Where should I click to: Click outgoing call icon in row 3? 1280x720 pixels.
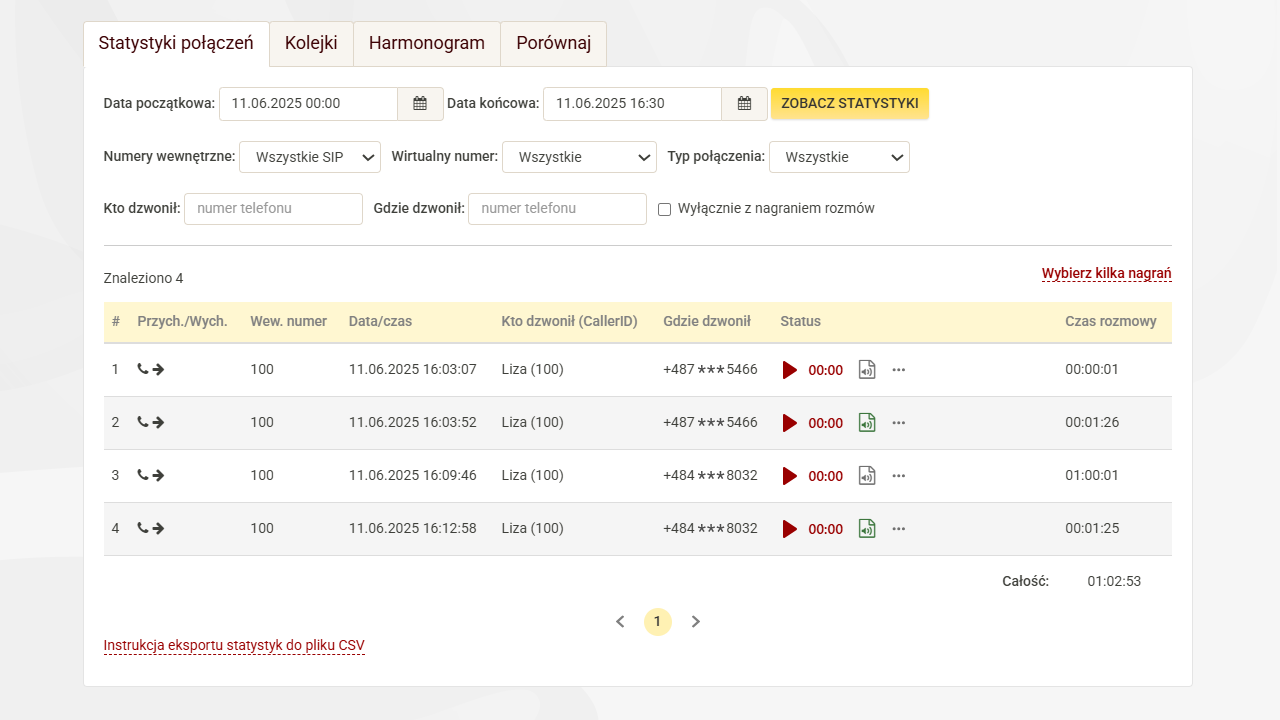click(x=151, y=475)
